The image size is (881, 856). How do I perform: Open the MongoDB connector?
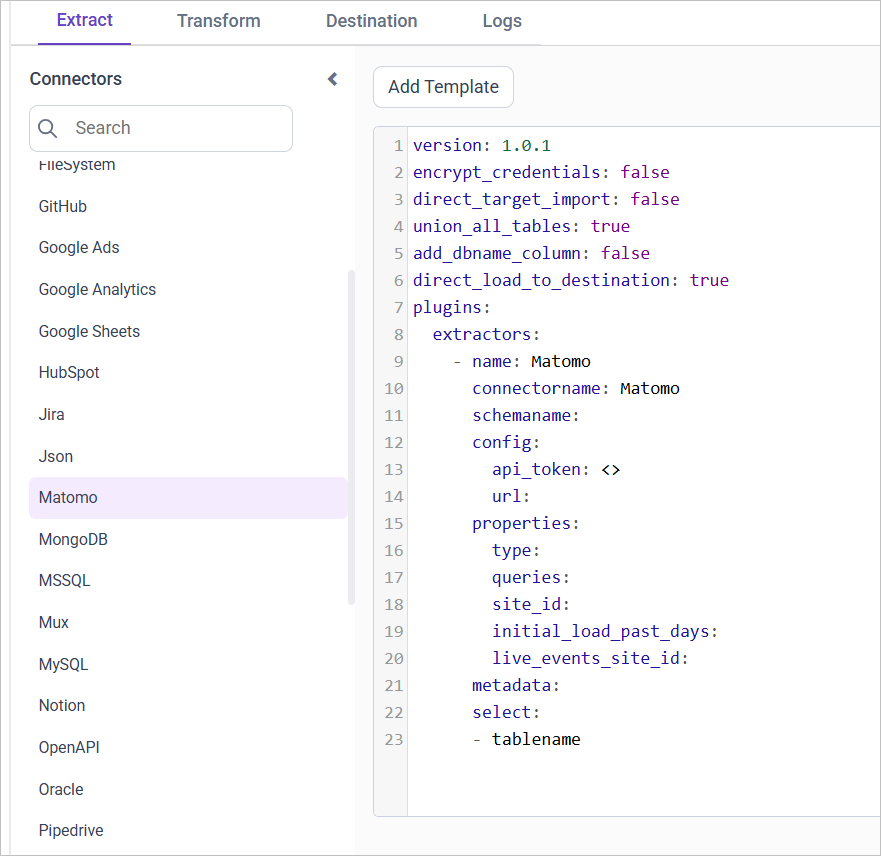point(72,539)
